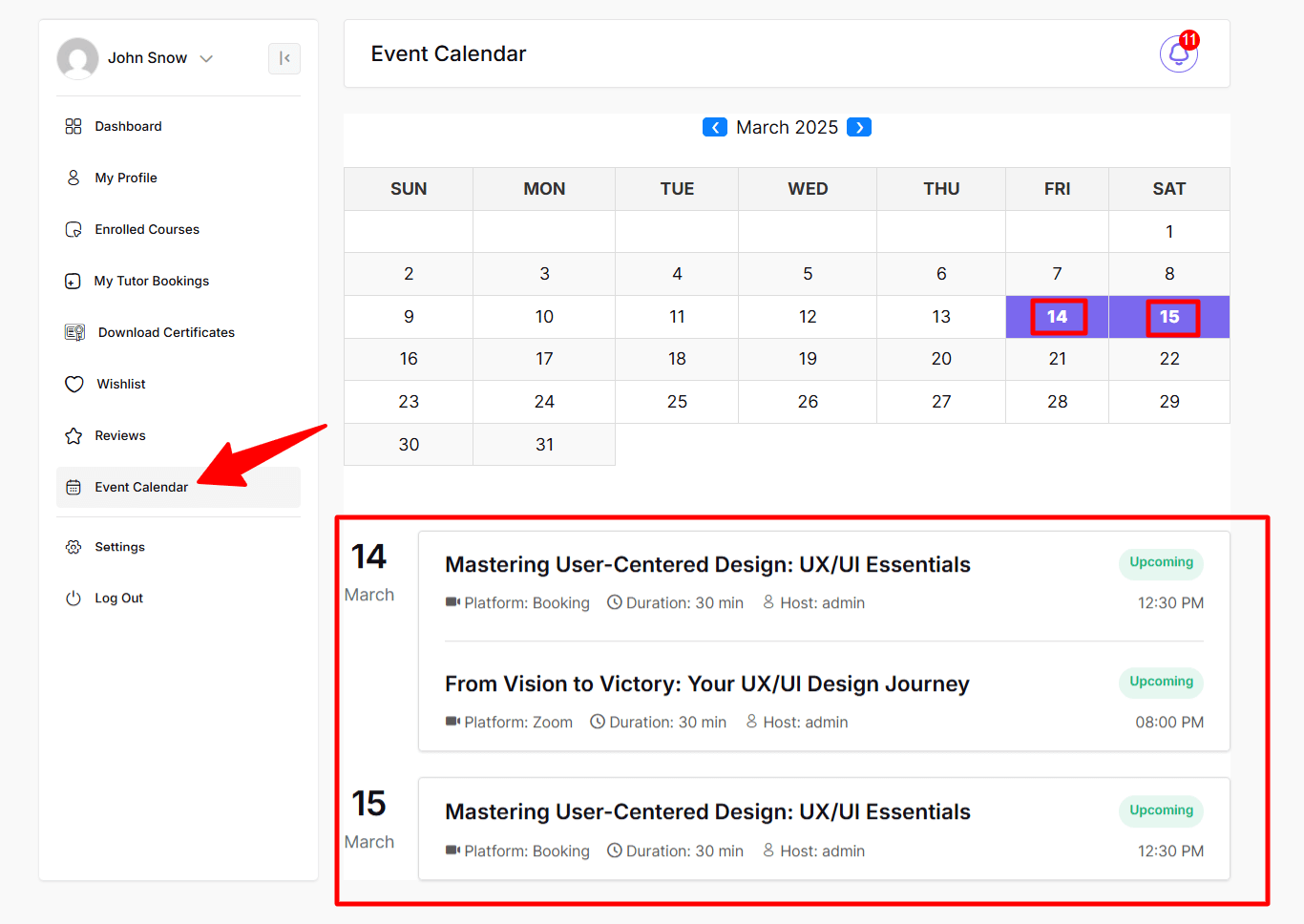Select March 14 on the calendar
This screenshot has width=1304, height=924.
point(1057,316)
